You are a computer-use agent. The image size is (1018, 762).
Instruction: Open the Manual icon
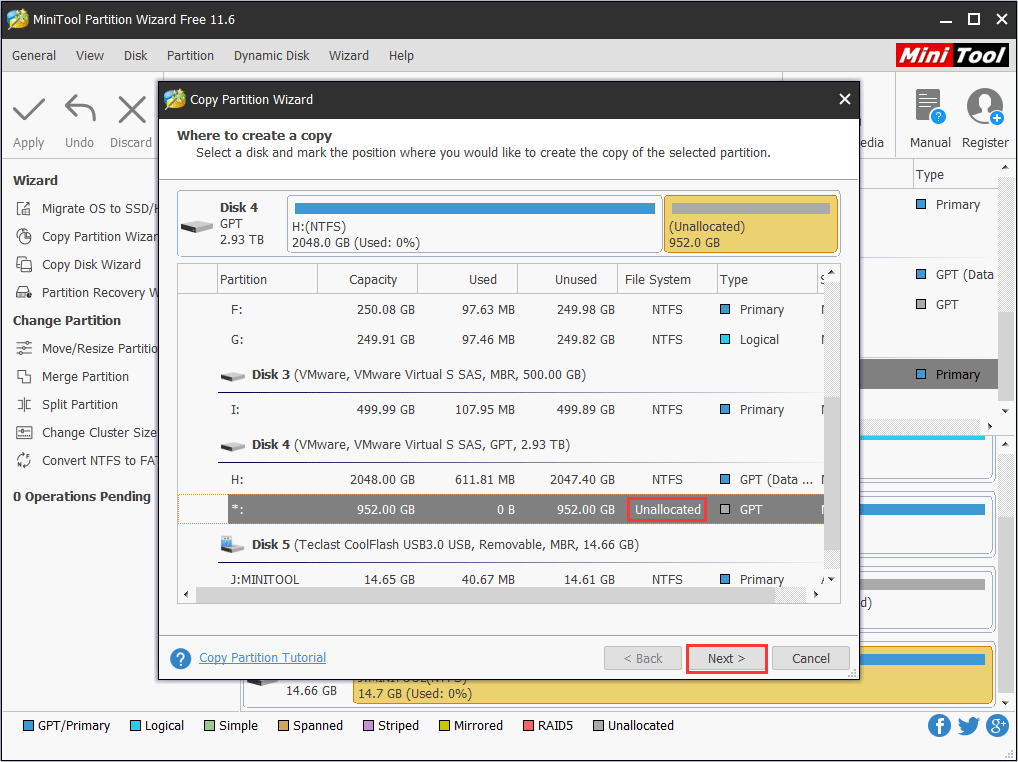tap(930, 106)
